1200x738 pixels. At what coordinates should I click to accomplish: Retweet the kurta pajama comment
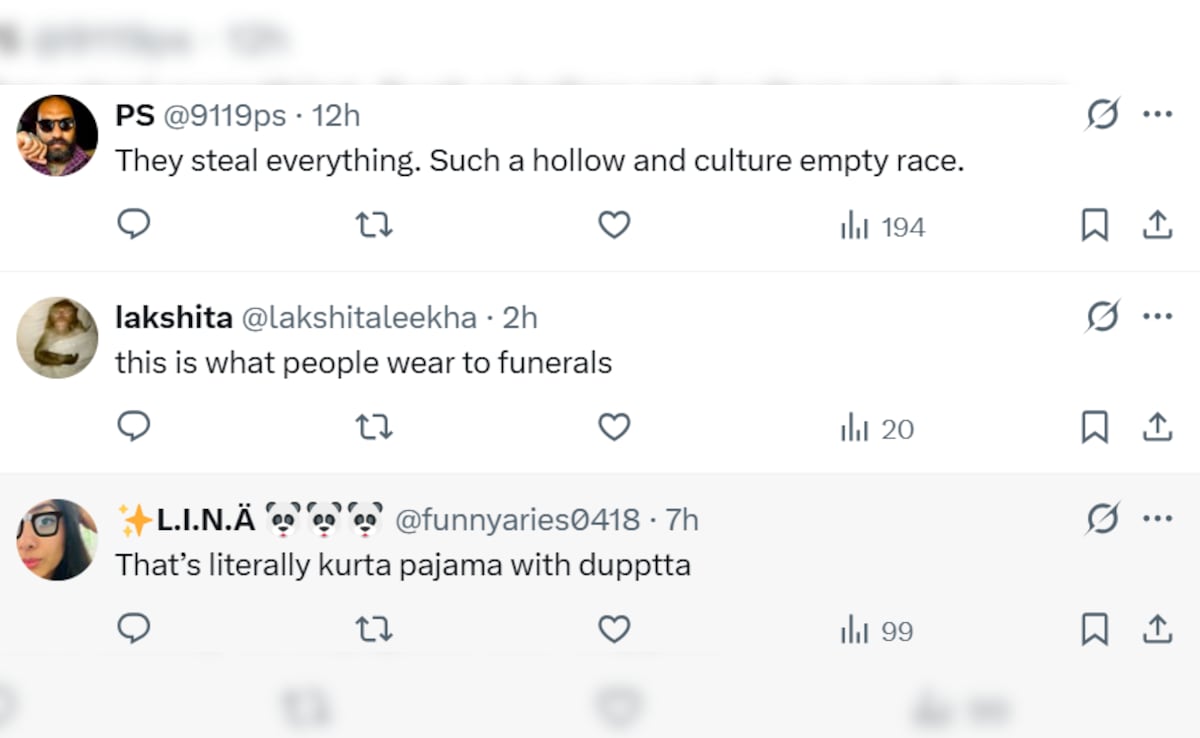point(374,629)
